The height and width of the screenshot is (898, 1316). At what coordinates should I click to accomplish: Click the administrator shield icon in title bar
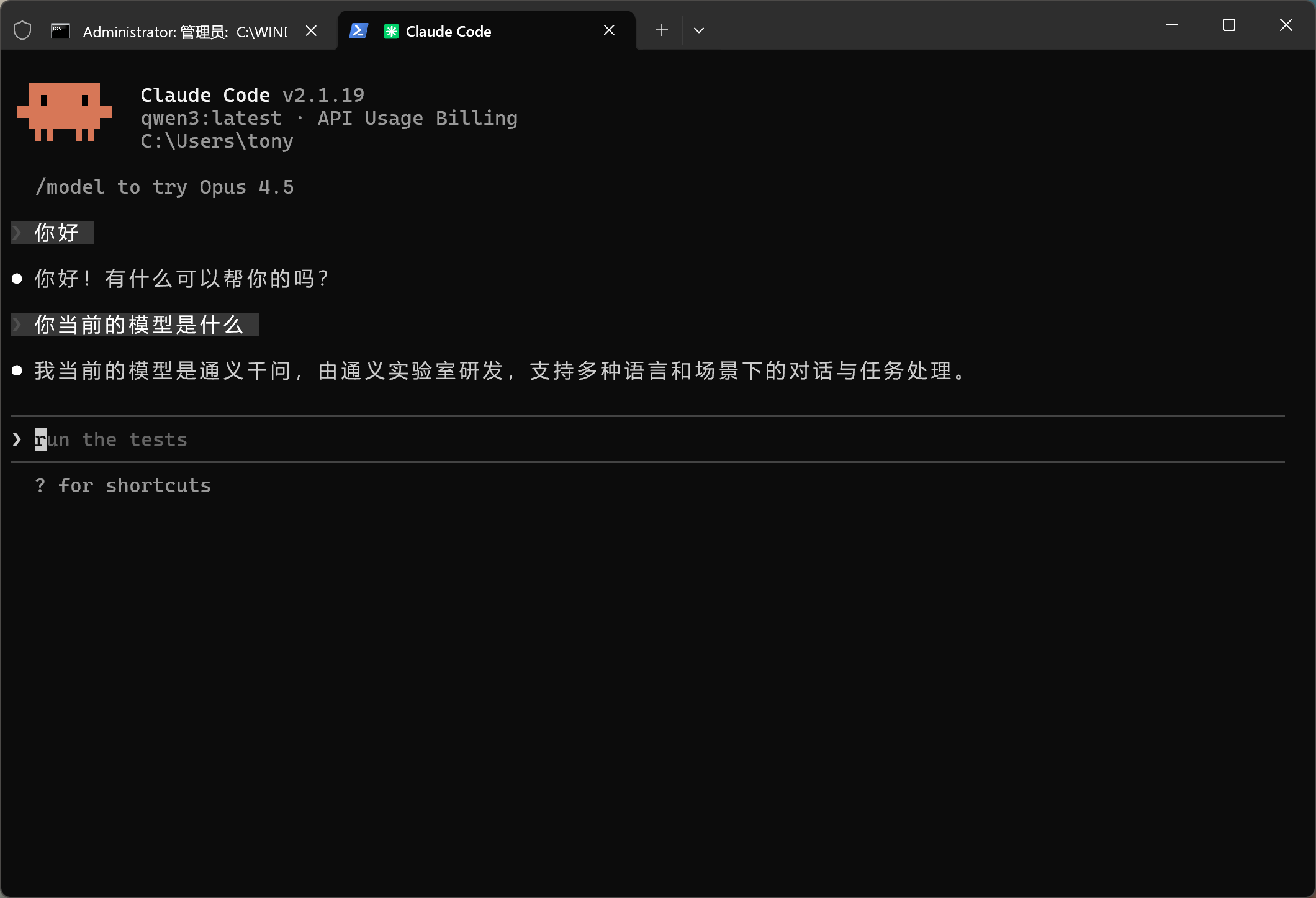coord(22,31)
